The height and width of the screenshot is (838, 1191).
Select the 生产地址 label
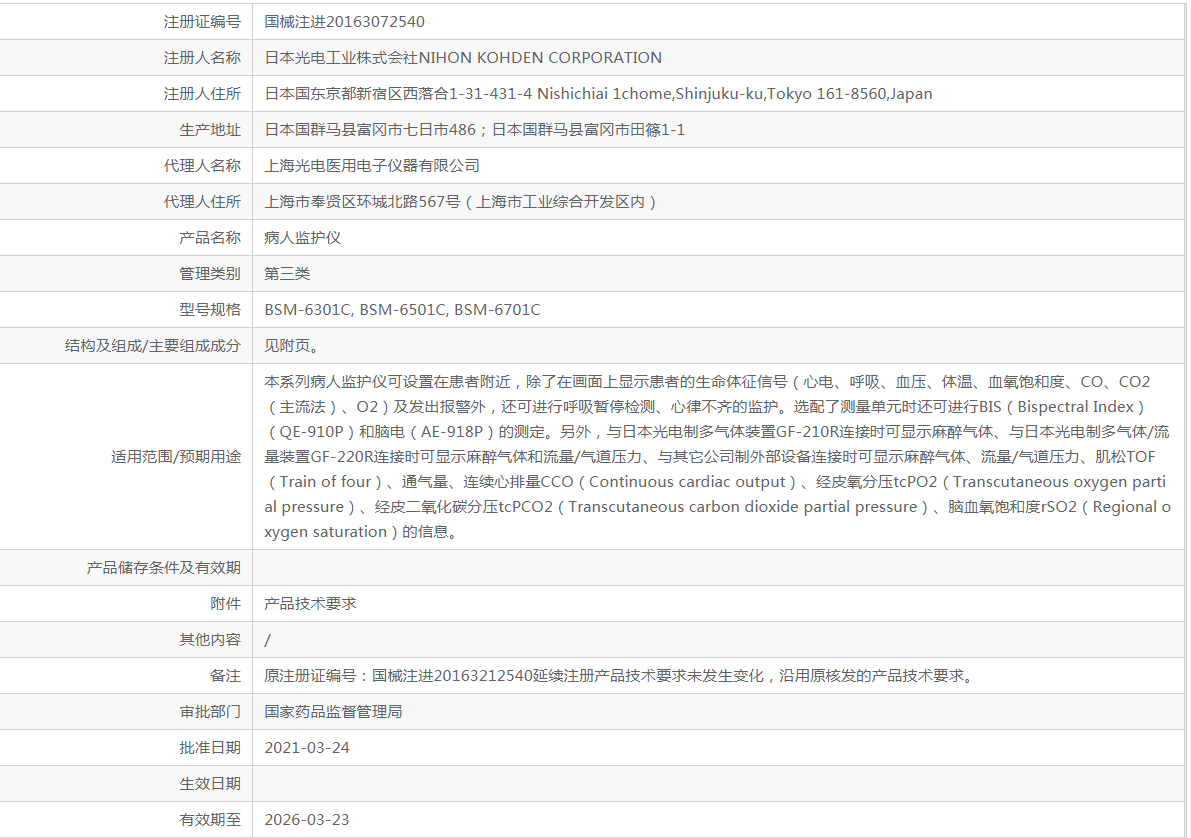coord(210,130)
